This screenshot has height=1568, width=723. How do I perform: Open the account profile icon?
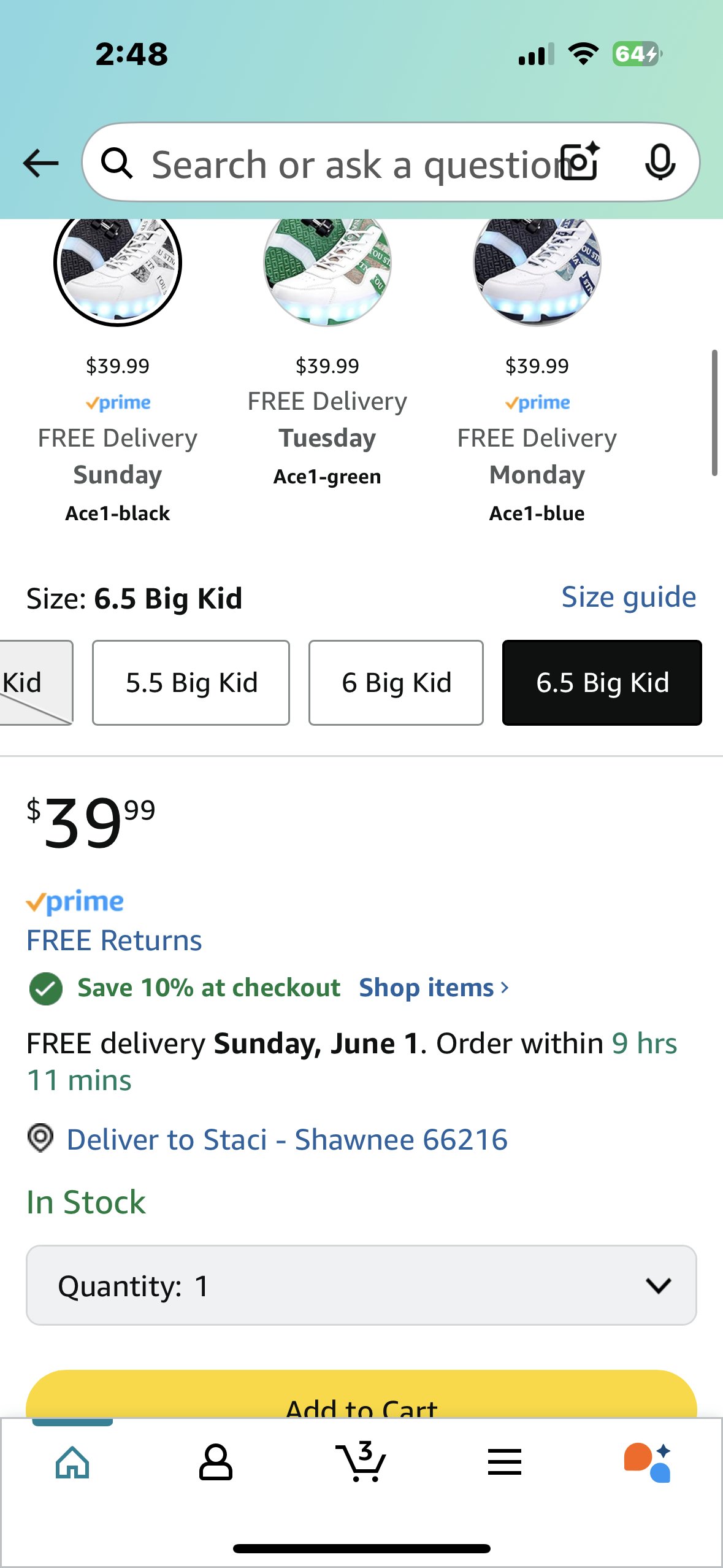point(215,1462)
